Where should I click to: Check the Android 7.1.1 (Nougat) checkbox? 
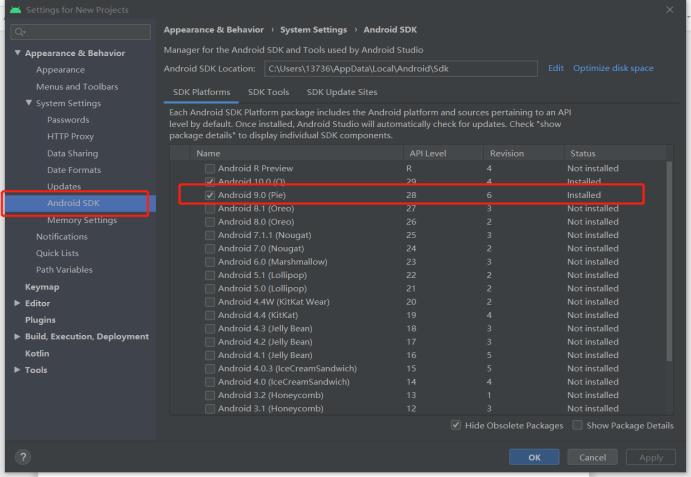(x=210, y=235)
